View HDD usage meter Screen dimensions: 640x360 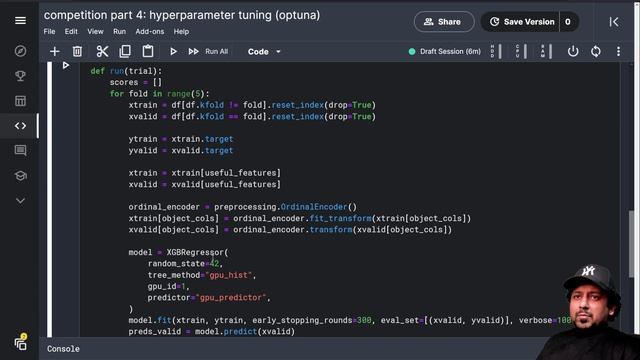click(x=496, y=51)
